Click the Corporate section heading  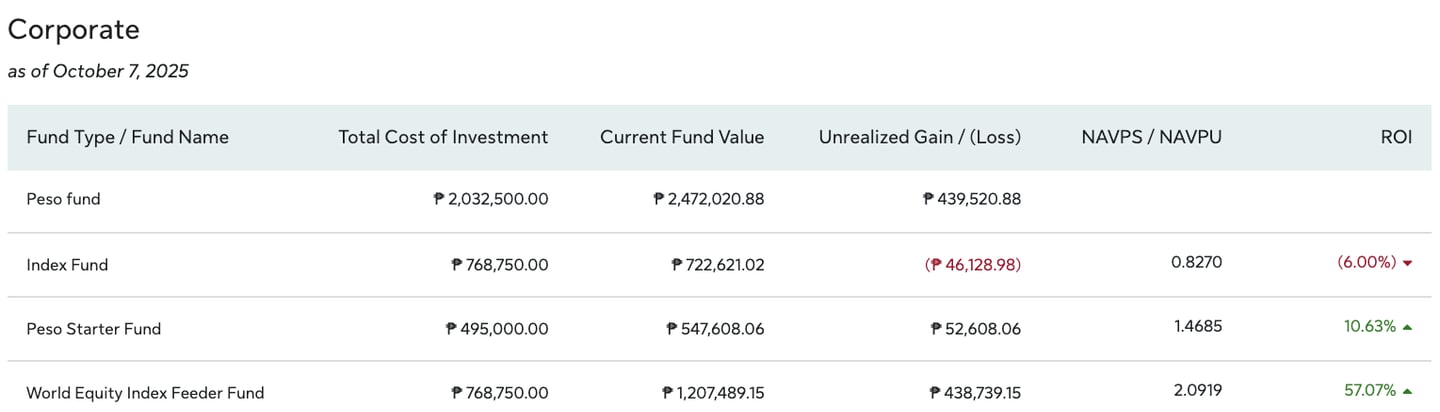(x=73, y=30)
